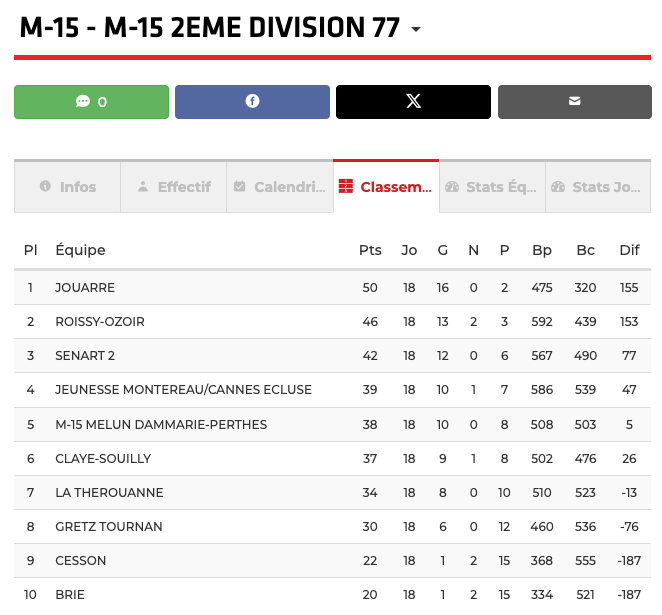Click the green comments share button
662x615 pixels.
click(x=91, y=102)
